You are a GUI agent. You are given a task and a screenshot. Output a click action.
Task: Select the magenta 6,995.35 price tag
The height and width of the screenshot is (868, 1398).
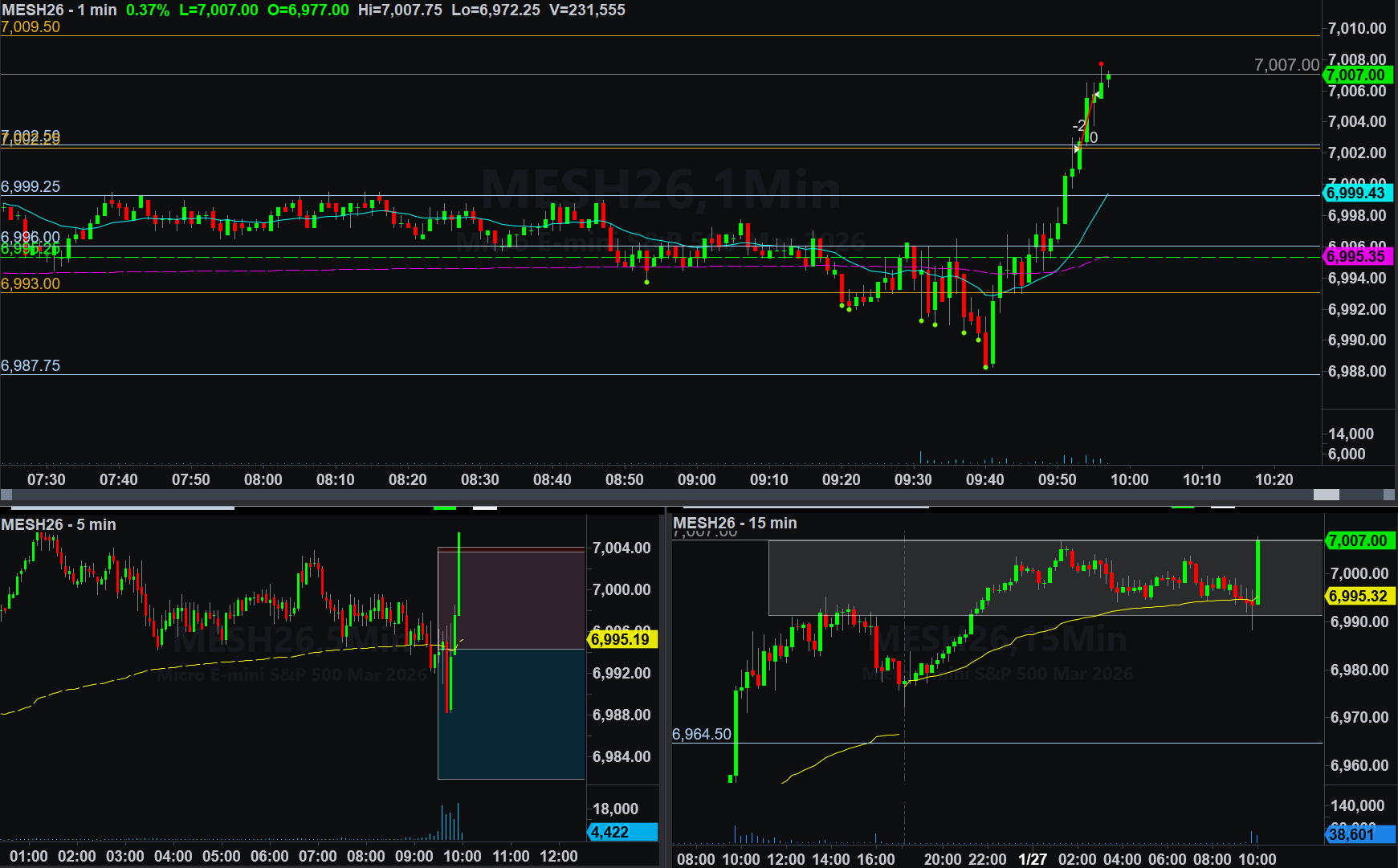point(1358,256)
